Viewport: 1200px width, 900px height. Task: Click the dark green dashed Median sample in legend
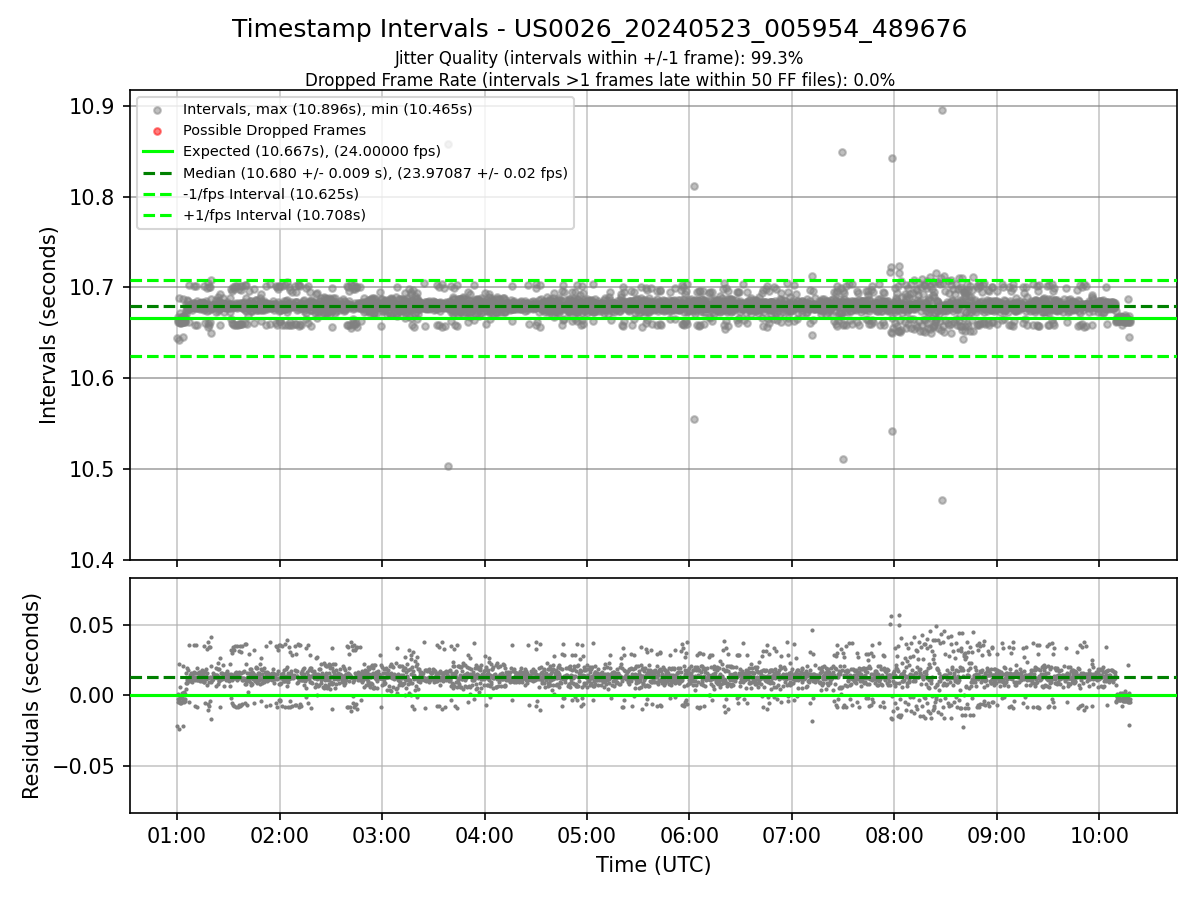pyautogui.click(x=158, y=172)
